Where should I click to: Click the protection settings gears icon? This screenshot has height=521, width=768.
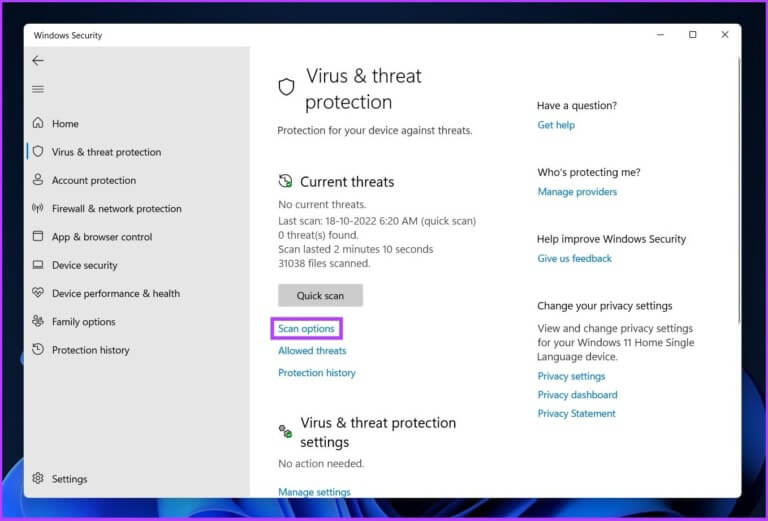[286, 431]
